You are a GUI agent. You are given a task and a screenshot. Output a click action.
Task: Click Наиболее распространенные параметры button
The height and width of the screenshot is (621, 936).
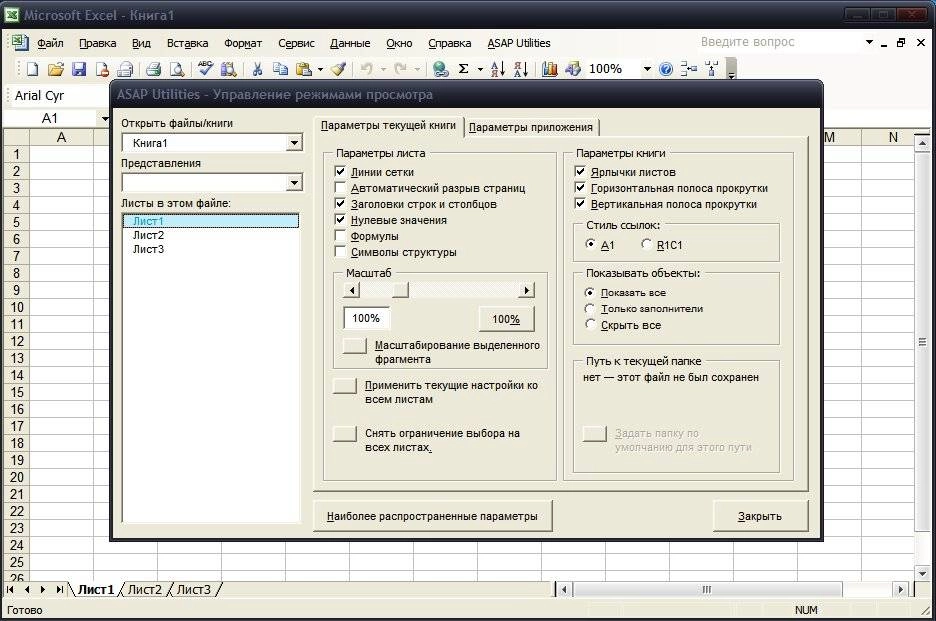click(x=432, y=516)
